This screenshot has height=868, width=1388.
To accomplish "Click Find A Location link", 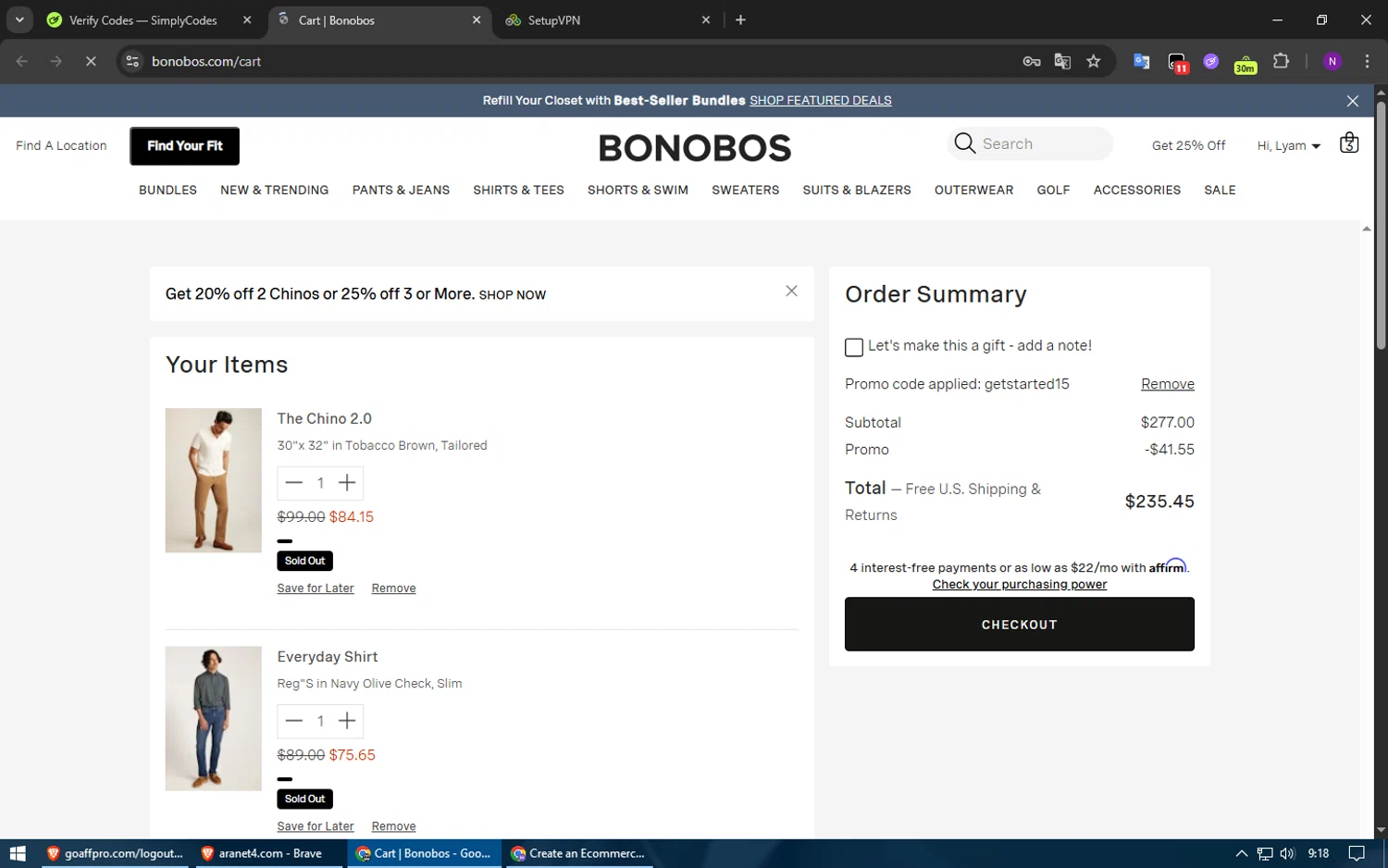I will point(61,145).
